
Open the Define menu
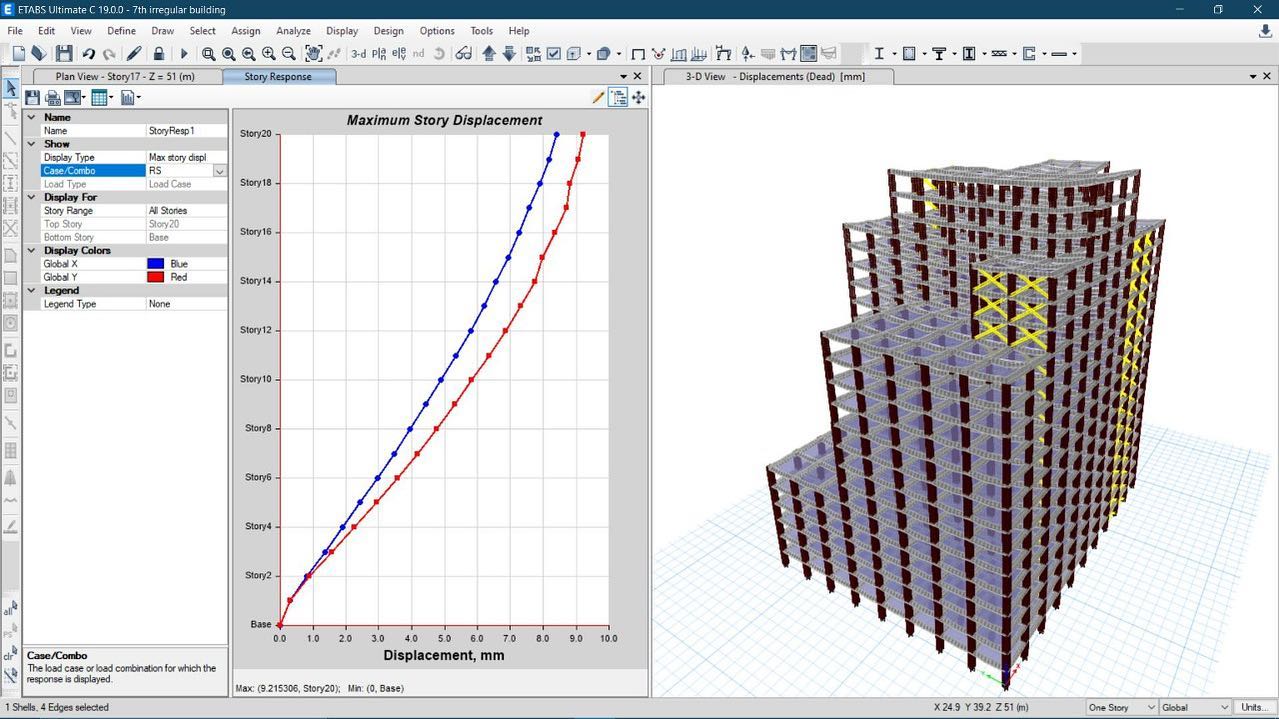click(121, 31)
